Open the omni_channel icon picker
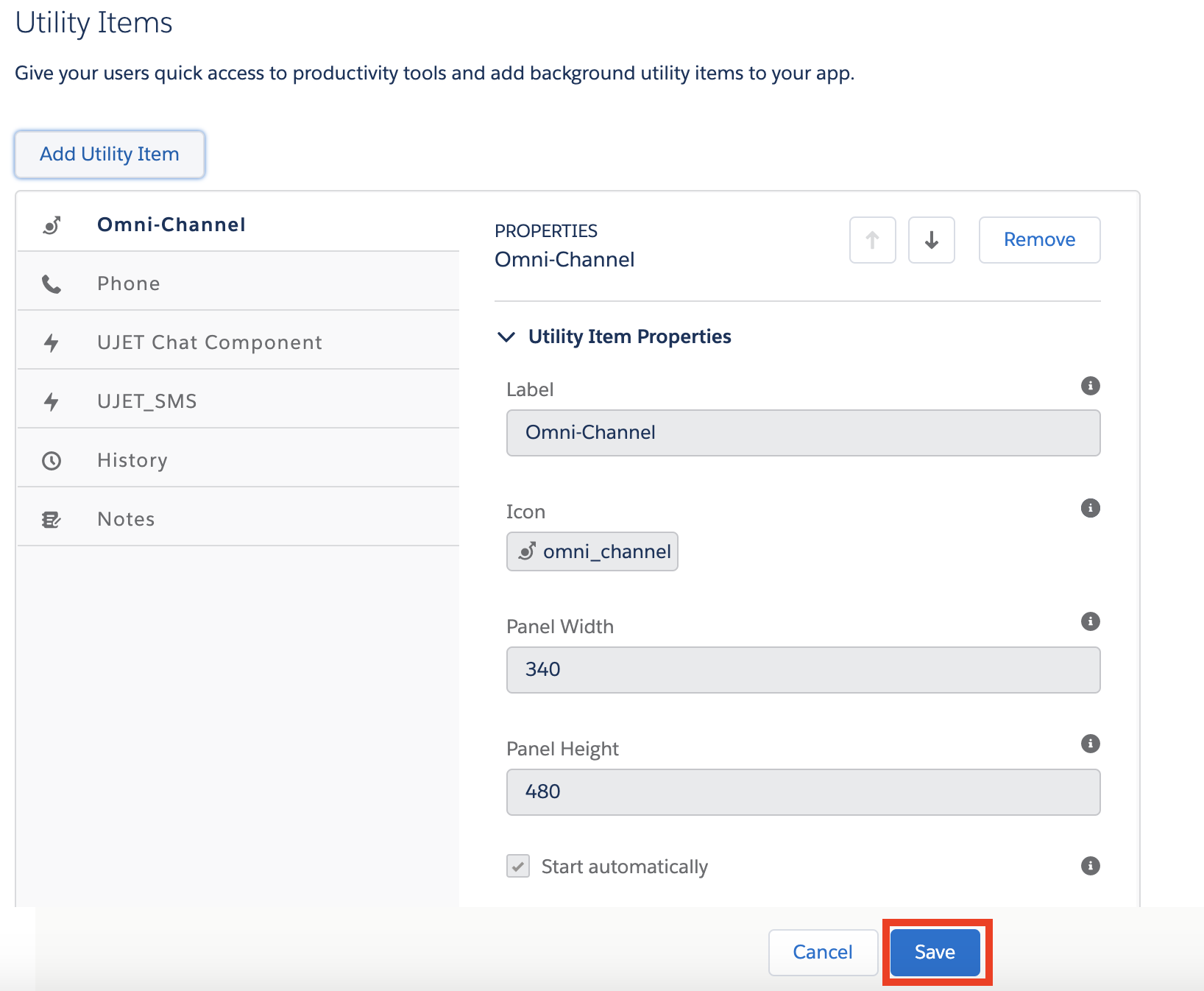Image resolution: width=1204 pixels, height=991 pixels. coord(592,551)
